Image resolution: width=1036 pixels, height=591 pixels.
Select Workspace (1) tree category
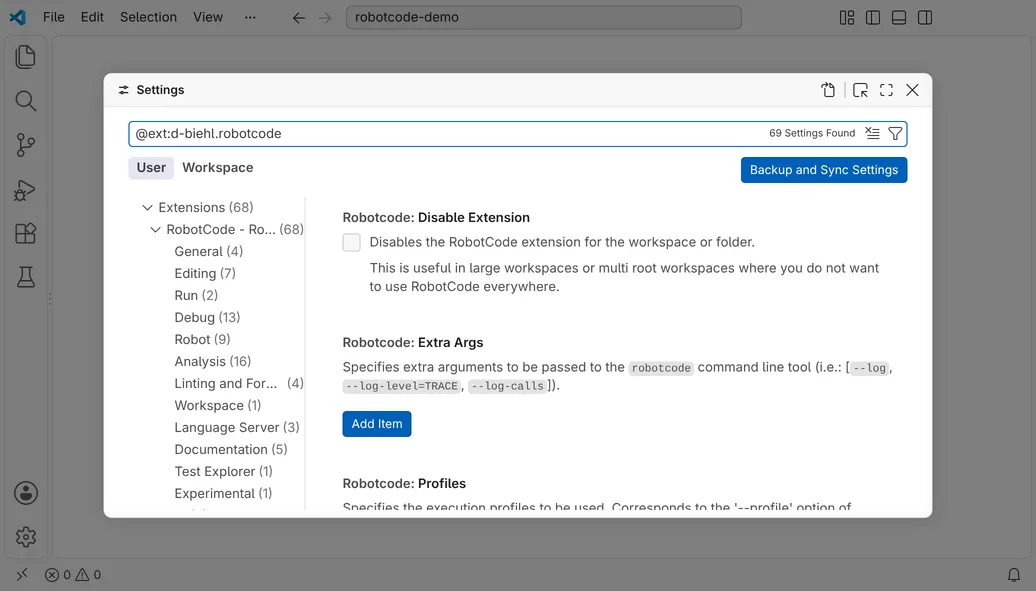coord(217,406)
